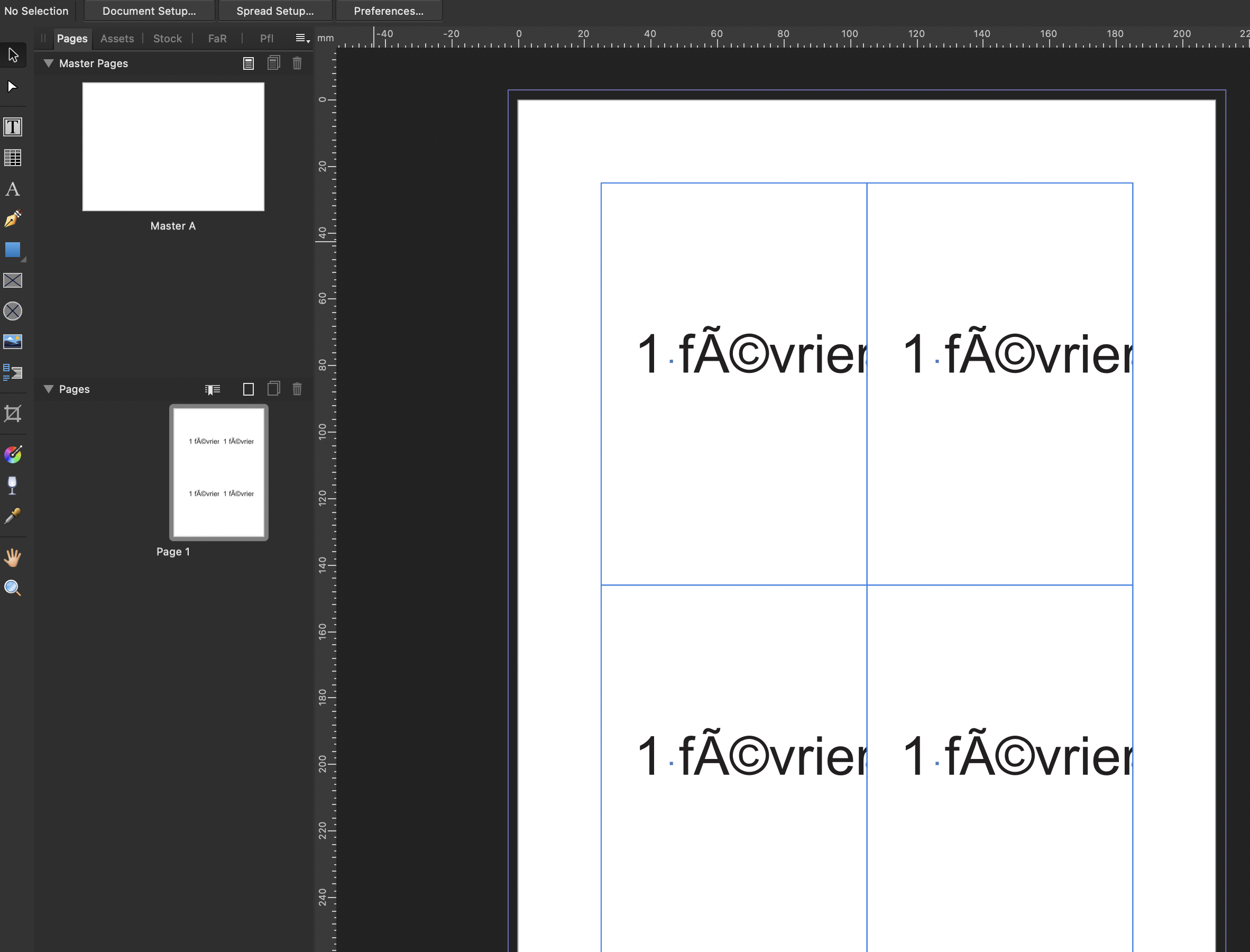
Task: Select the Fill gradient tool
Action: (13, 454)
